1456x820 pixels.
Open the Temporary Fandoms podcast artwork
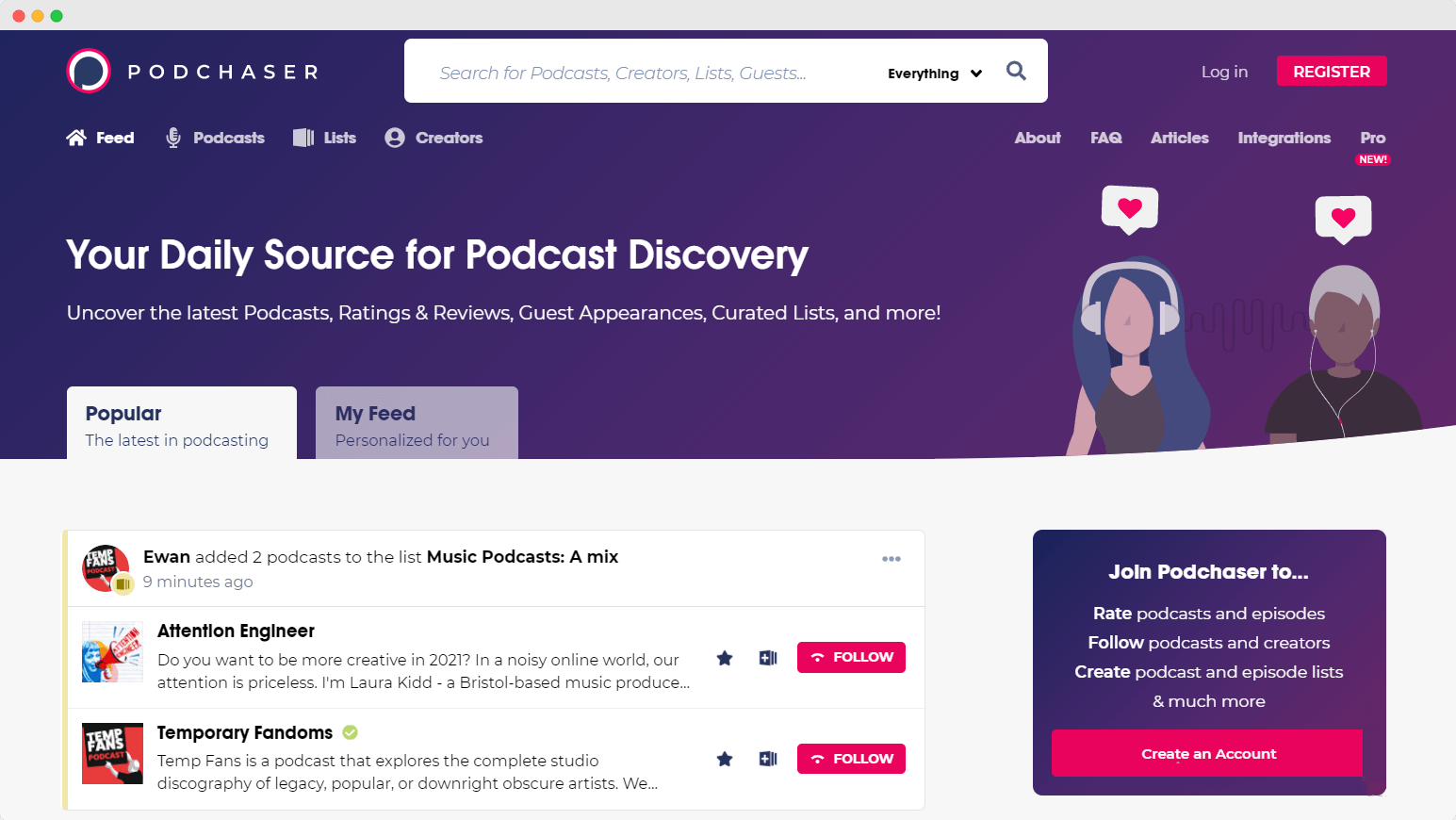pyautogui.click(x=112, y=753)
